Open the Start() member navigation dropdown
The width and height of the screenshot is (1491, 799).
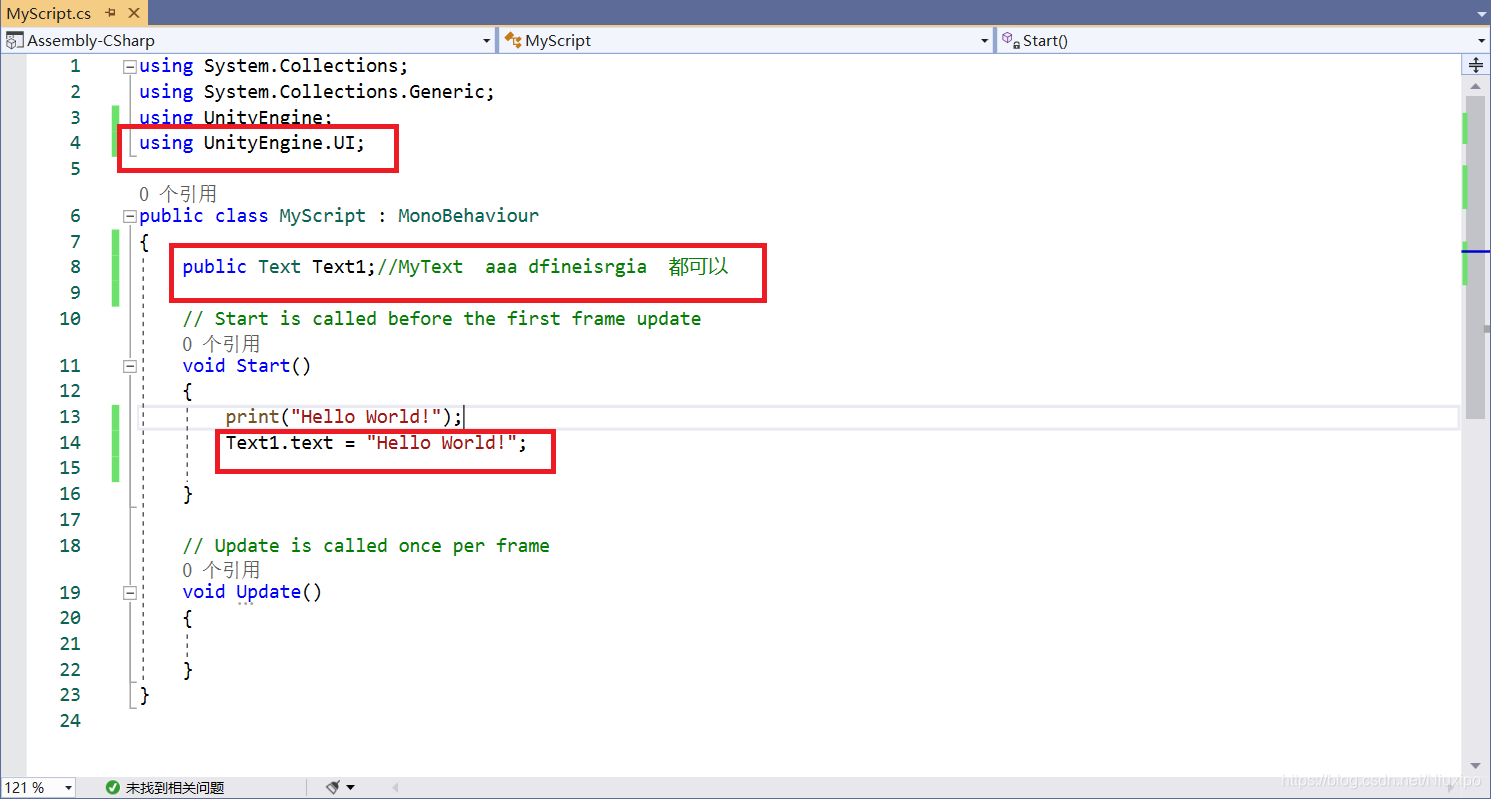1482,41
